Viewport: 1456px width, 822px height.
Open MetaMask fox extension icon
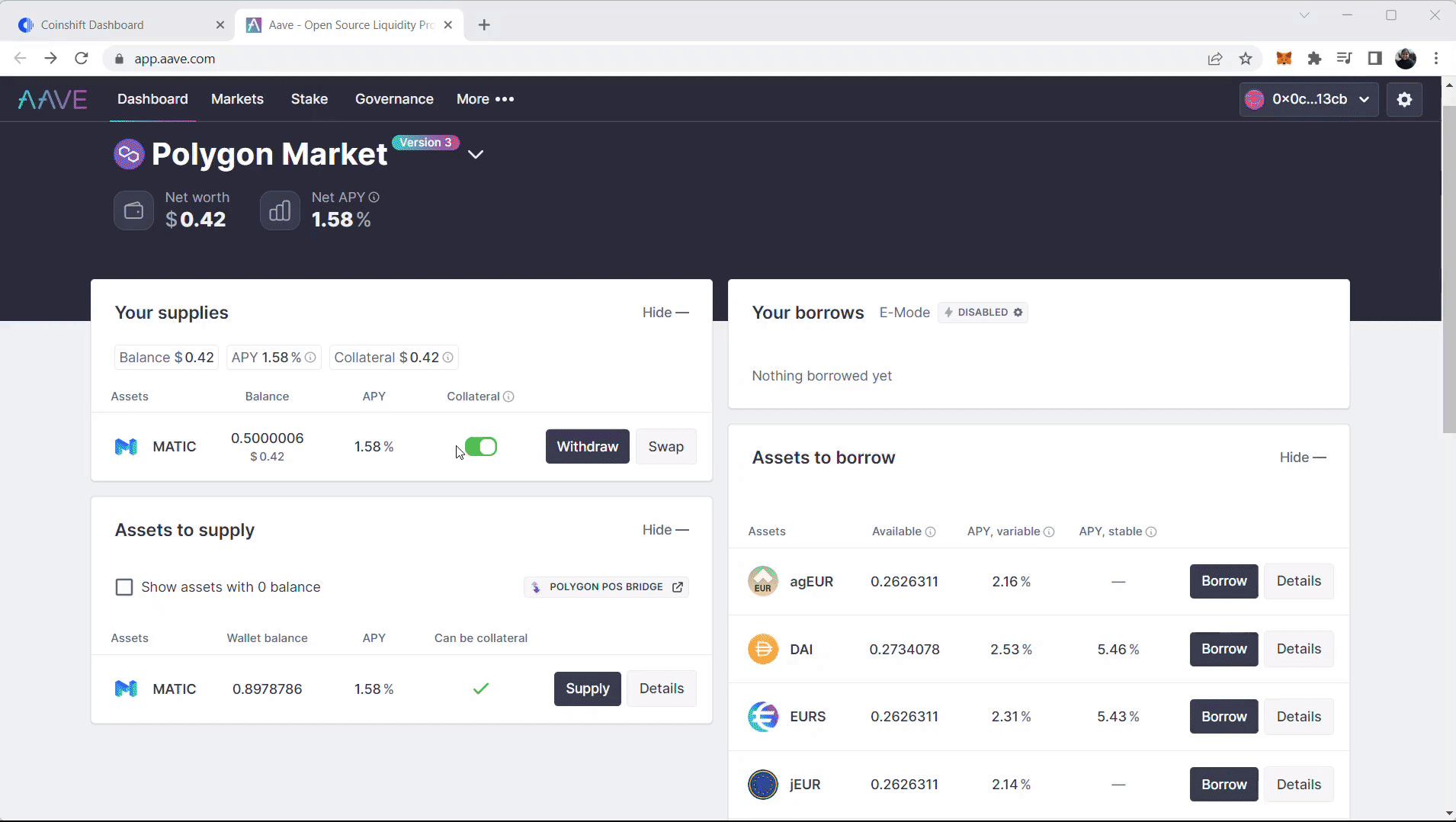coord(1284,59)
